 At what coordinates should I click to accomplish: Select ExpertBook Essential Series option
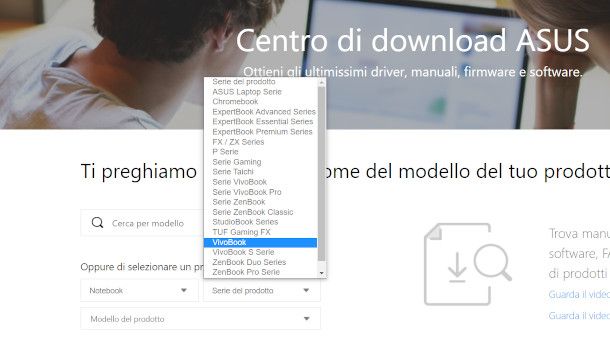[260, 122]
